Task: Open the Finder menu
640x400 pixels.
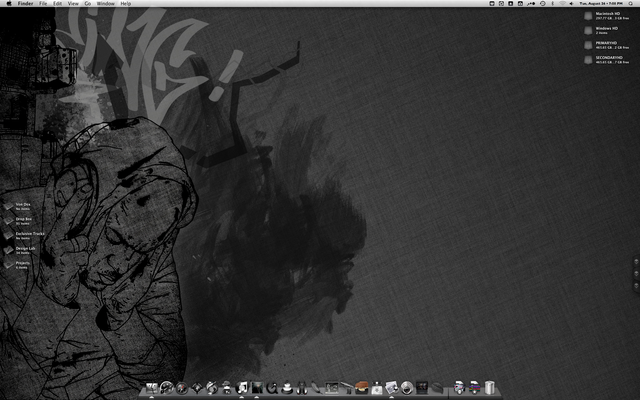Action: 23,4
